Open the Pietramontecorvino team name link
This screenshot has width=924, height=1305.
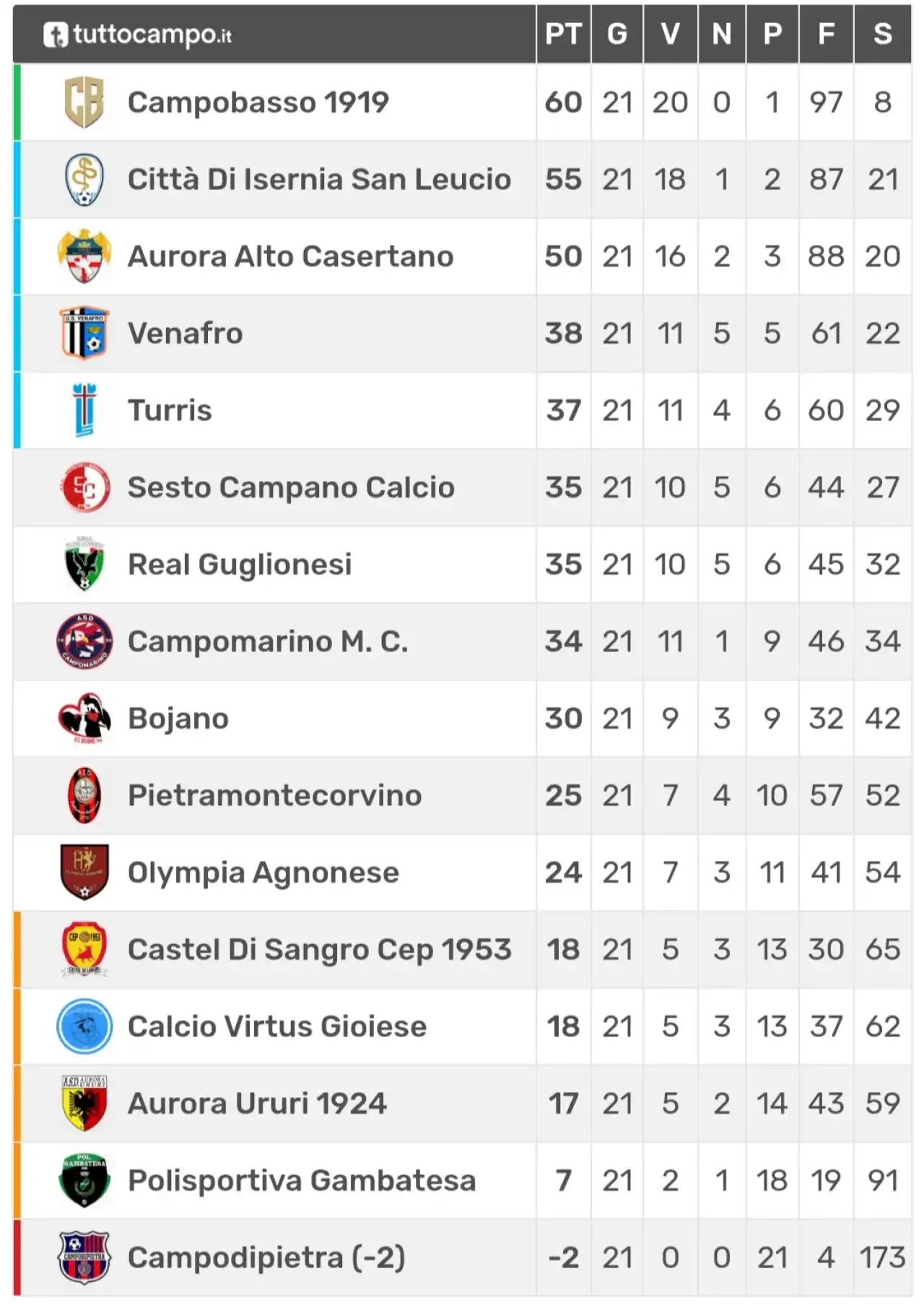274,795
